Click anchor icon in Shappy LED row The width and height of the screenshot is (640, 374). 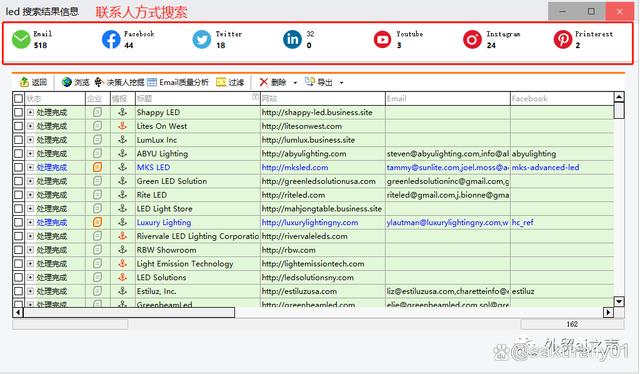click(122, 112)
